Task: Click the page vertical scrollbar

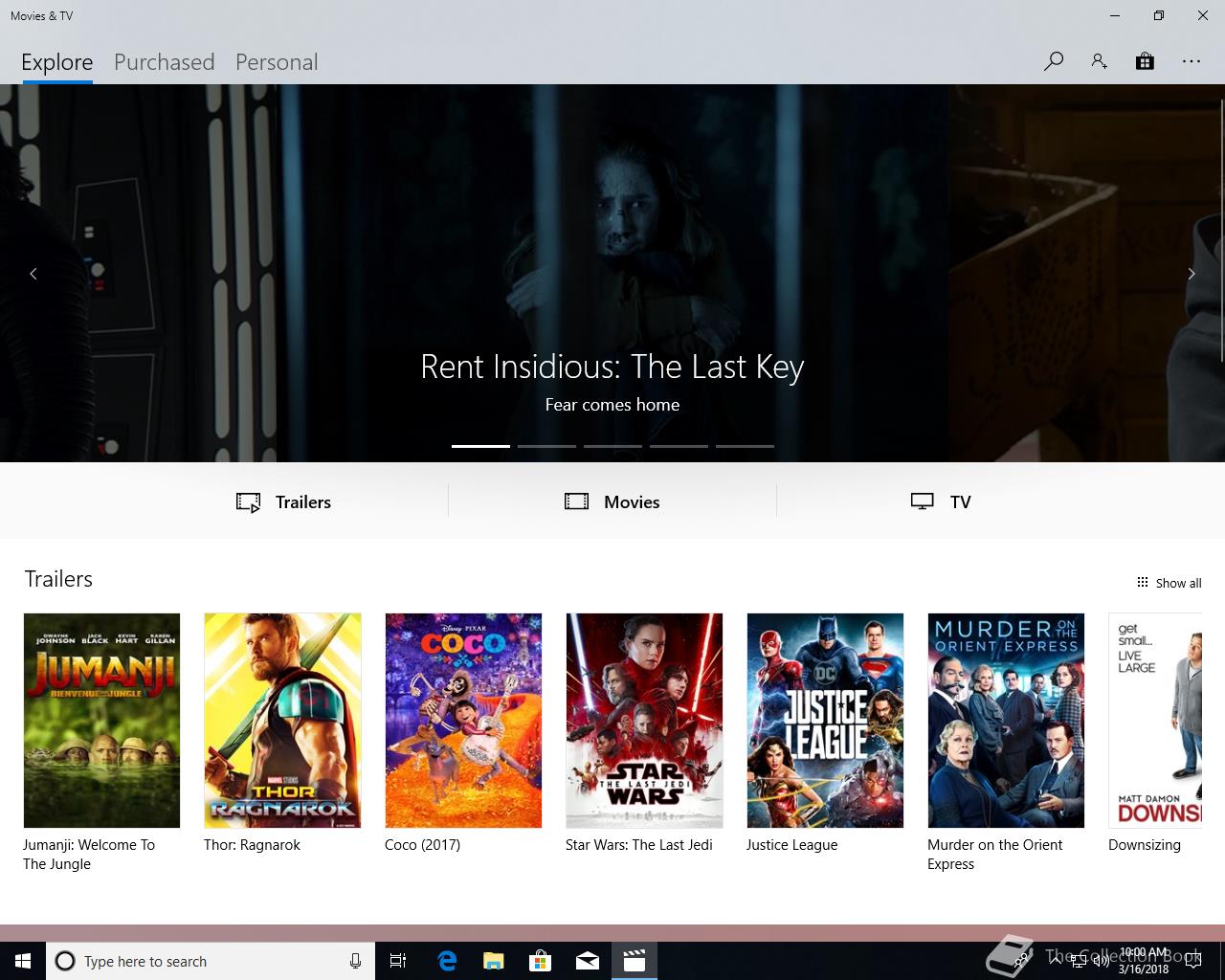Action: click(x=1221, y=230)
